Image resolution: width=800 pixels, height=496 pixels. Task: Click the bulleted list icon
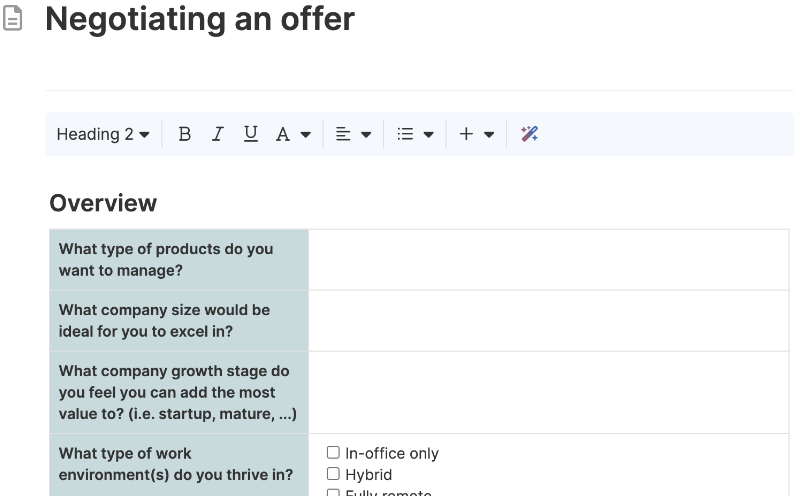pyautogui.click(x=405, y=134)
